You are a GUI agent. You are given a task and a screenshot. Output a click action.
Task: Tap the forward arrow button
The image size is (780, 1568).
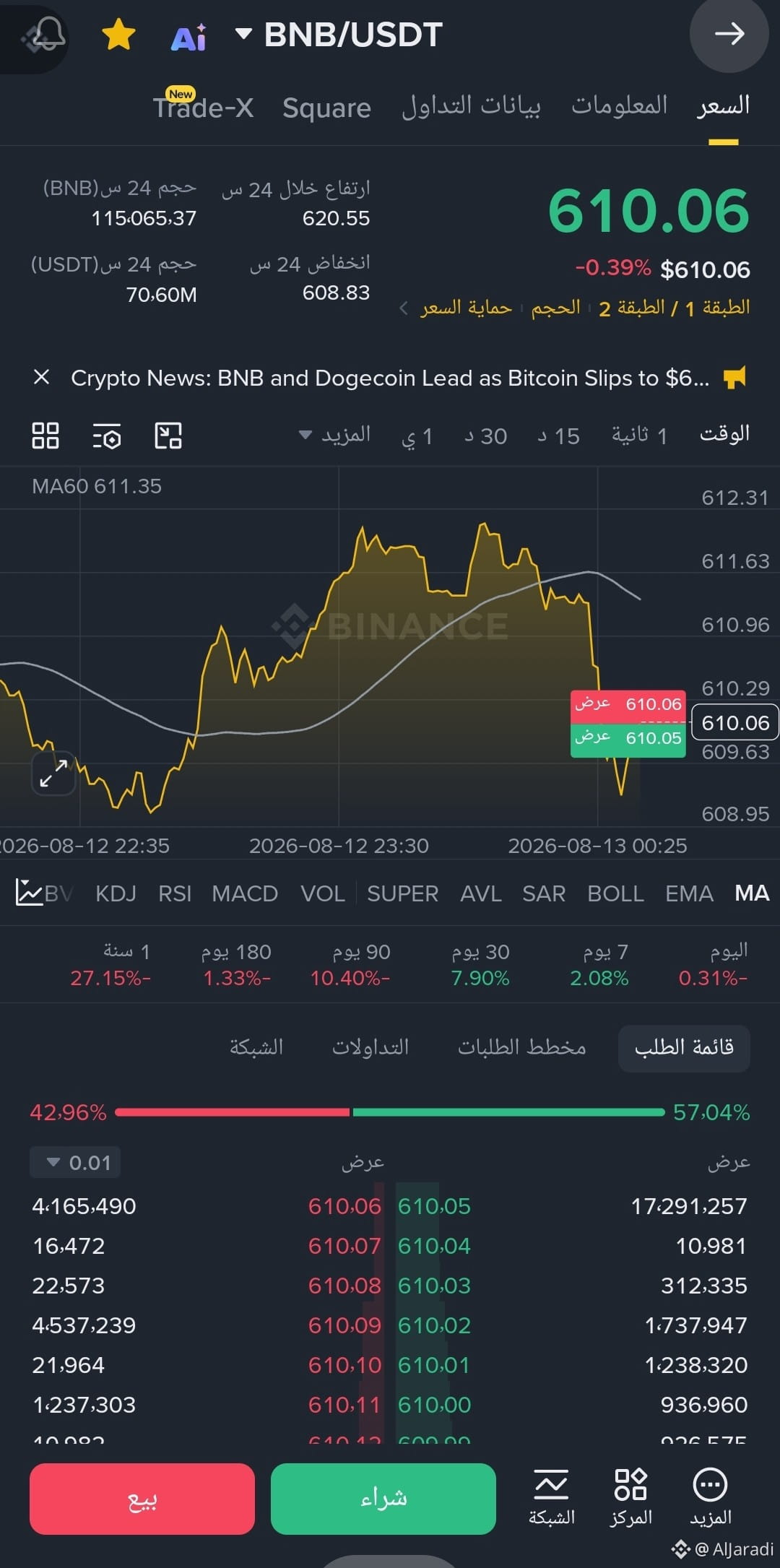pos(729,34)
